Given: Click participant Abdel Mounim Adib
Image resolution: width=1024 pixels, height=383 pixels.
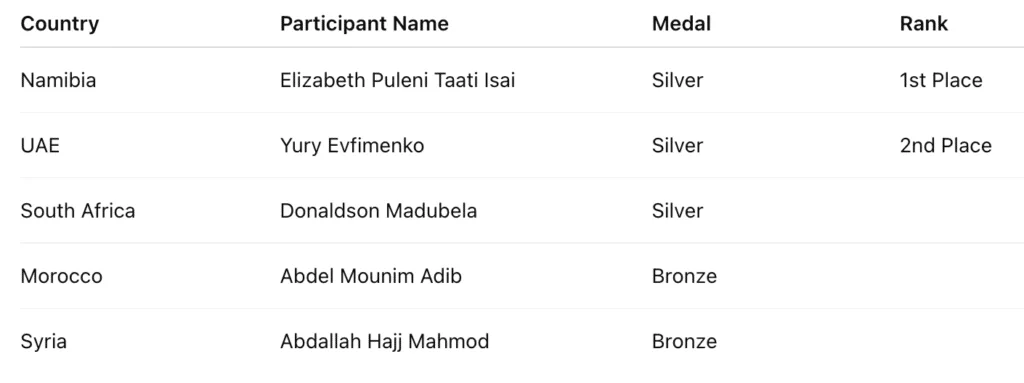Looking at the screenshot, I should (371, 276).
